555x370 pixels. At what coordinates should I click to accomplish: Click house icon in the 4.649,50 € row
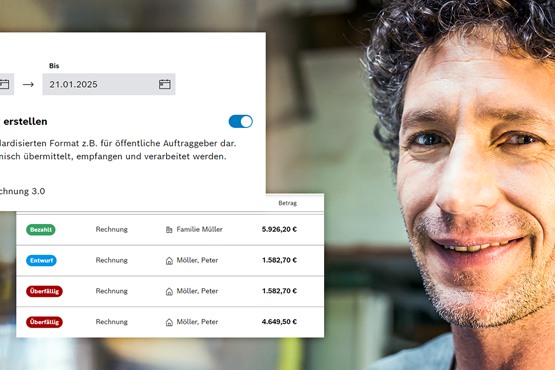[x=169, y=322]
